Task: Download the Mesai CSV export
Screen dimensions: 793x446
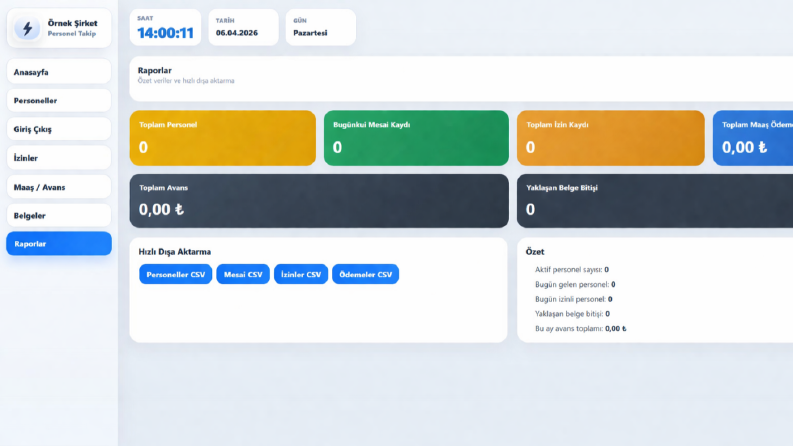Action: [243, 275]
